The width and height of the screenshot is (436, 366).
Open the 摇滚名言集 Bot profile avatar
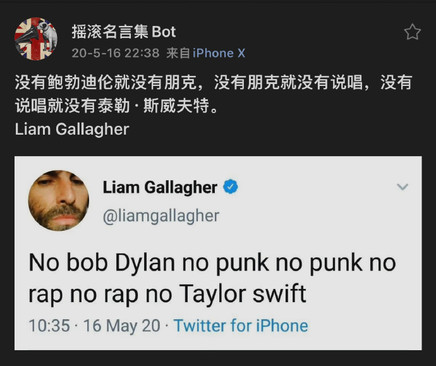click(x=36, y=39)
